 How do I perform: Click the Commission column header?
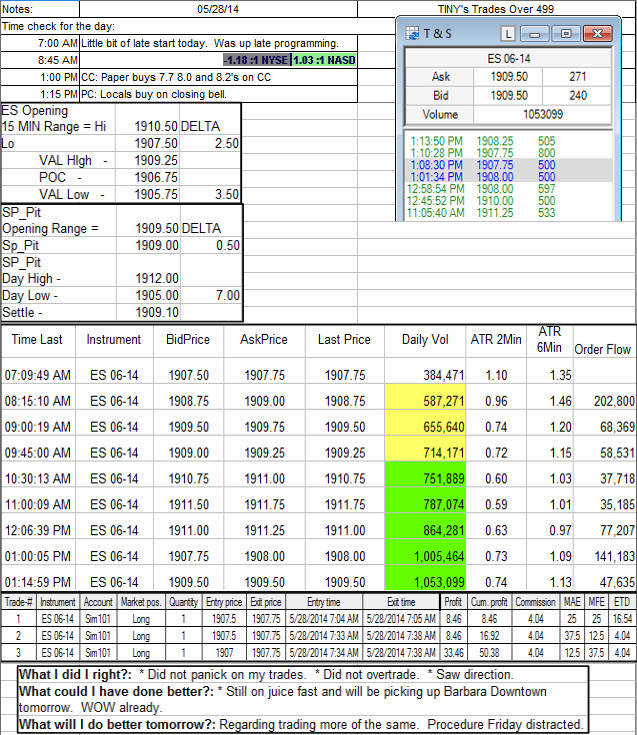pyautogui.click(x=535, y=602)
